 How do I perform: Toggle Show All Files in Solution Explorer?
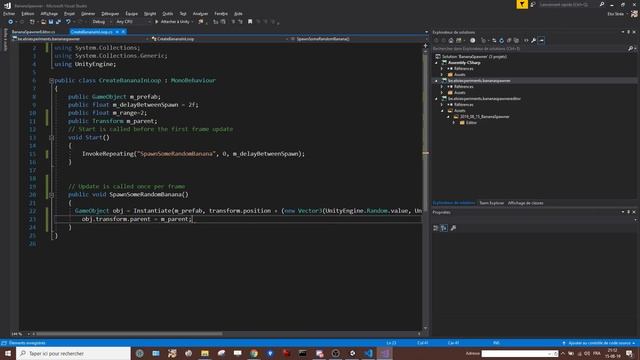[x=516, y=40]
